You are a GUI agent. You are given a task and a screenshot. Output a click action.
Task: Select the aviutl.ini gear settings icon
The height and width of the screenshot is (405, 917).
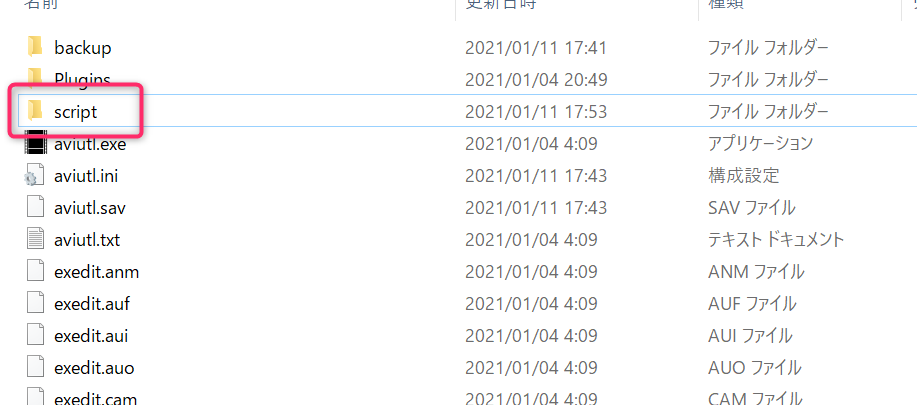tap(34, 175)
